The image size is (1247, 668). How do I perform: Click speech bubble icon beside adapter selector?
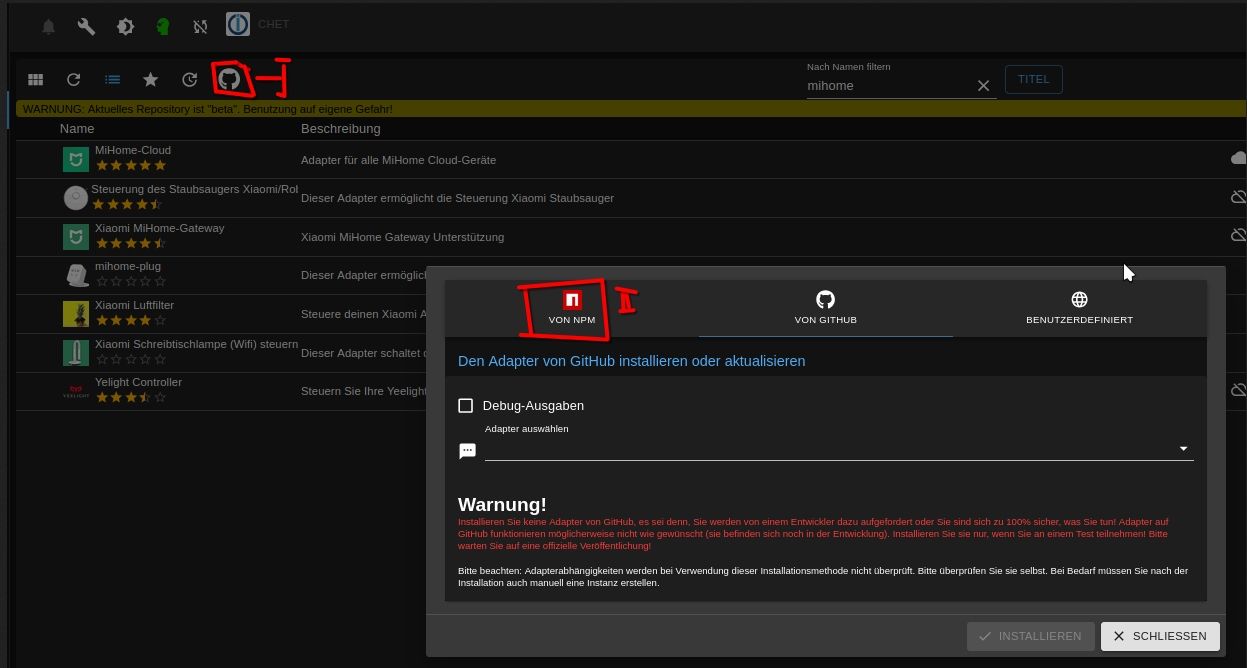coord(467,451)
